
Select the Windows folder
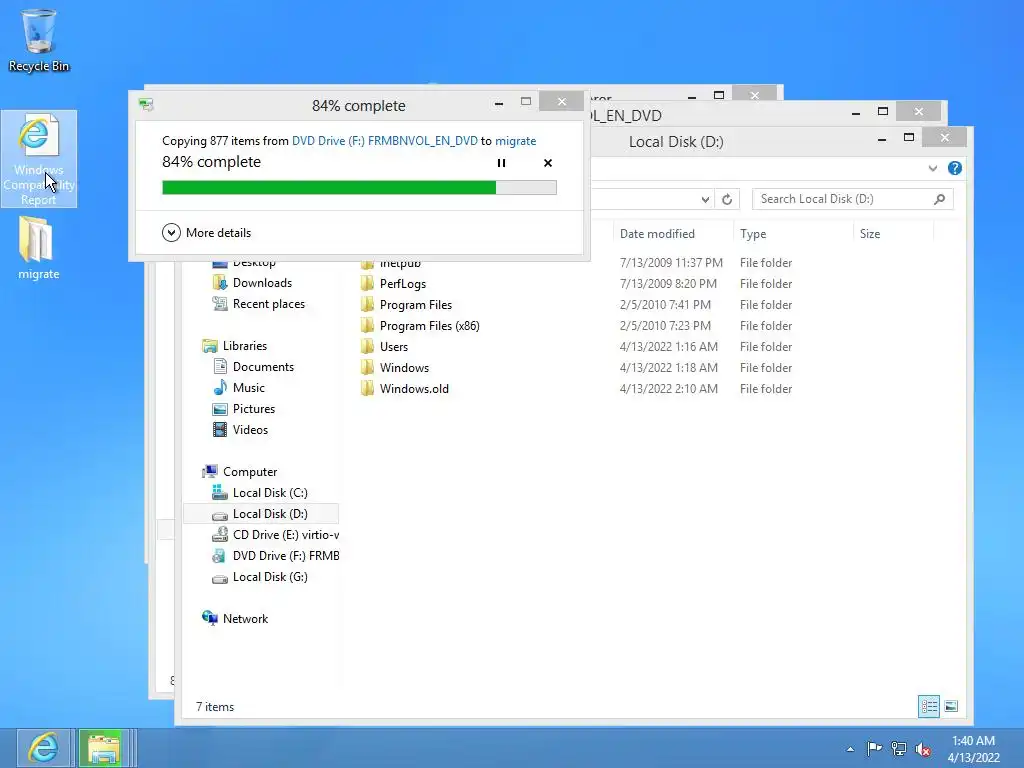click(x=404, y=368)
